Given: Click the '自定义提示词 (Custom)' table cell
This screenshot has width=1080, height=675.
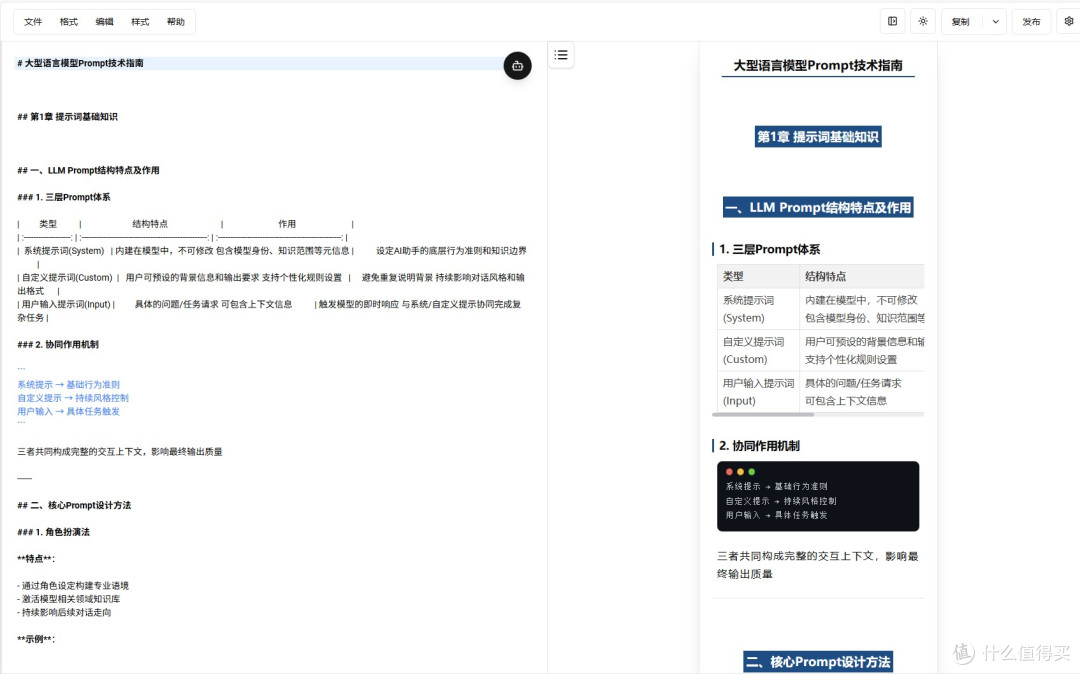Looking at the screenshot, I should click(x=758, y=351).
